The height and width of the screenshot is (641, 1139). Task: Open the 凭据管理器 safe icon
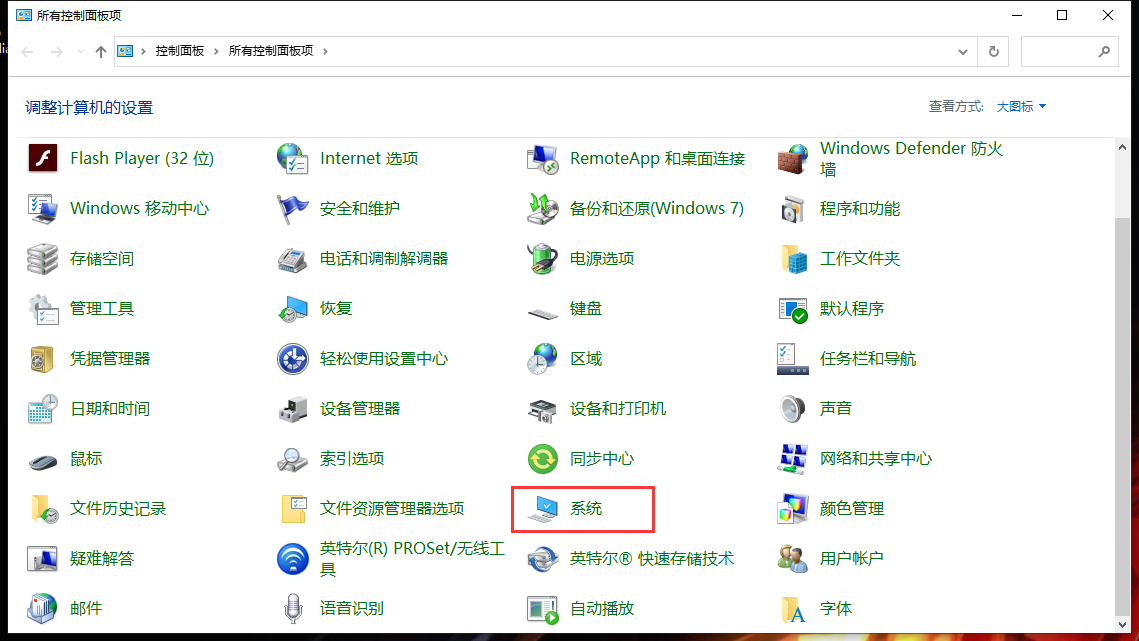pos(43,358)
